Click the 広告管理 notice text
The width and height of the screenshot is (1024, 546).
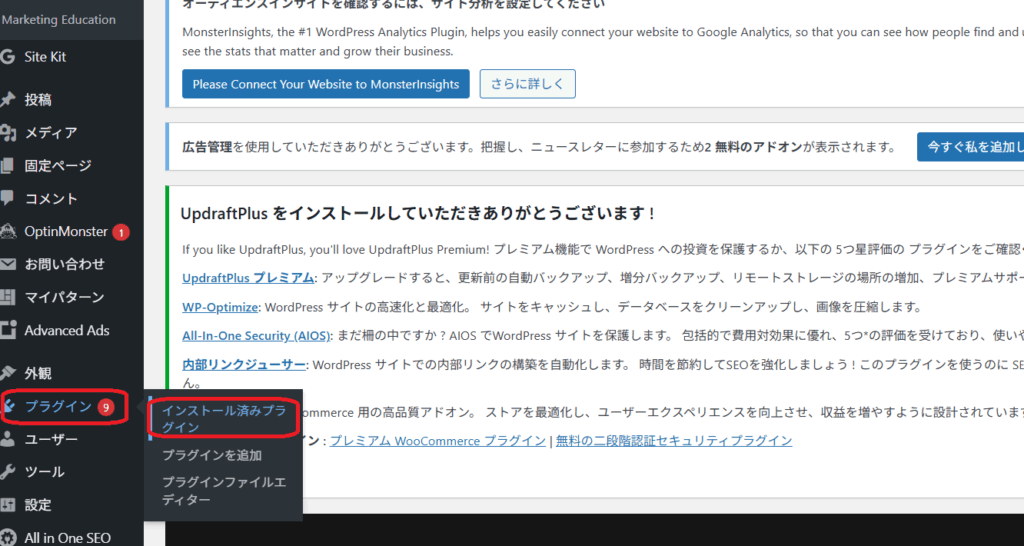point(539,147)
